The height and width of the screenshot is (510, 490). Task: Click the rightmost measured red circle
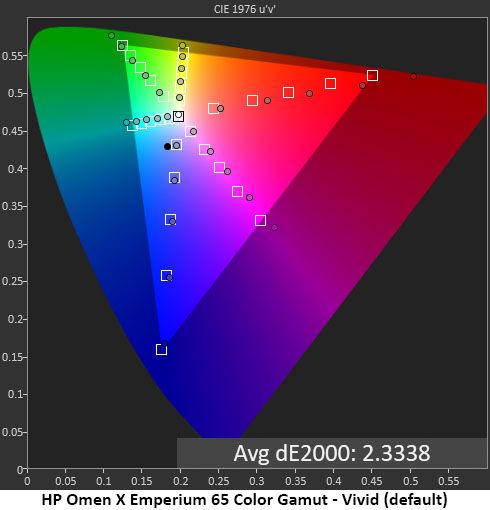(413, 77)
